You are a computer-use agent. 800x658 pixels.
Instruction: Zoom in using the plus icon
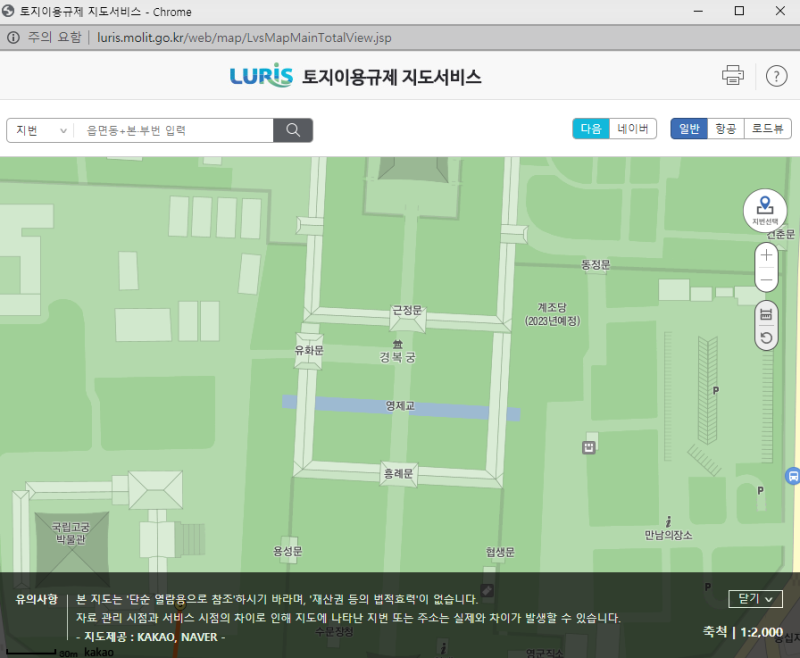765,256
